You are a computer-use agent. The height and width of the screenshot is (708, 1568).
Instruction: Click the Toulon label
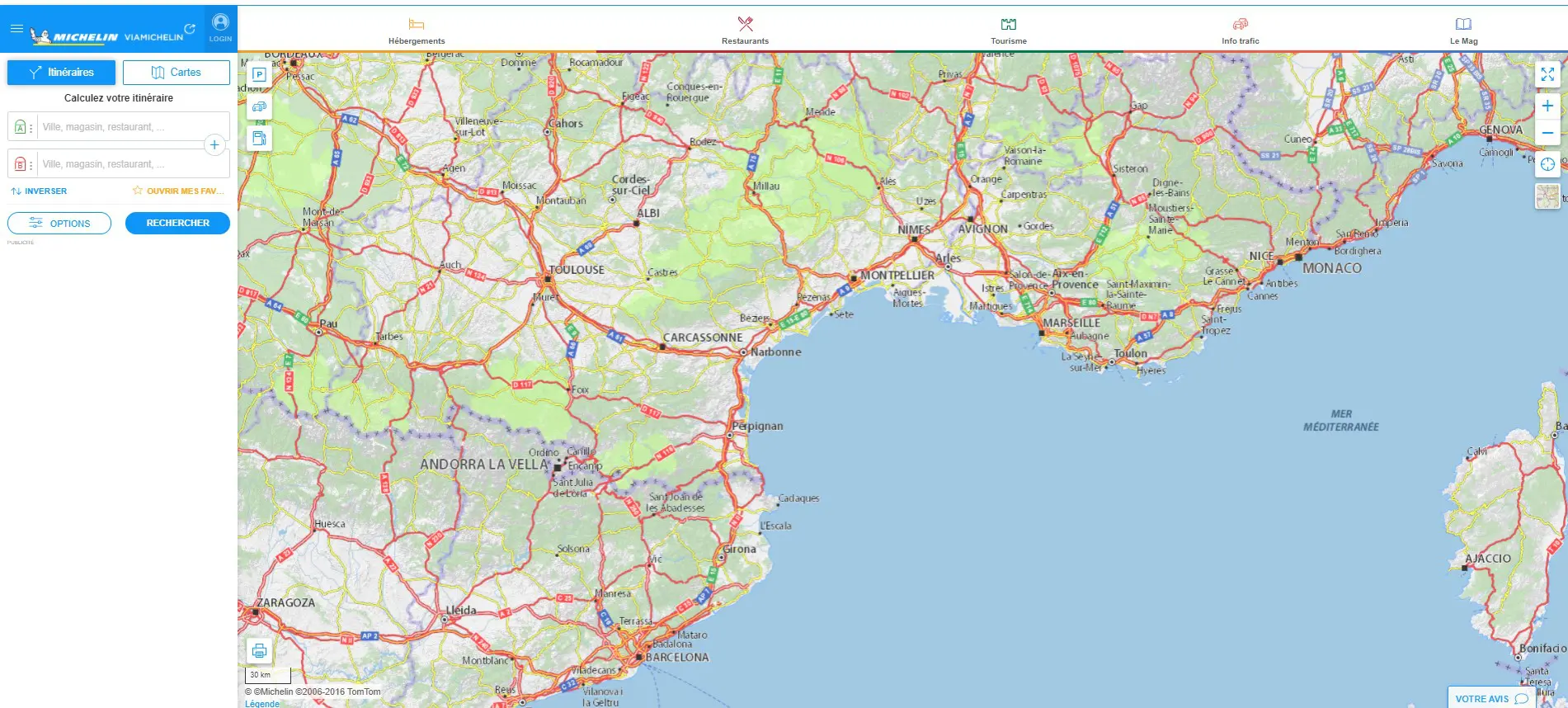(x=1130, y=353)
